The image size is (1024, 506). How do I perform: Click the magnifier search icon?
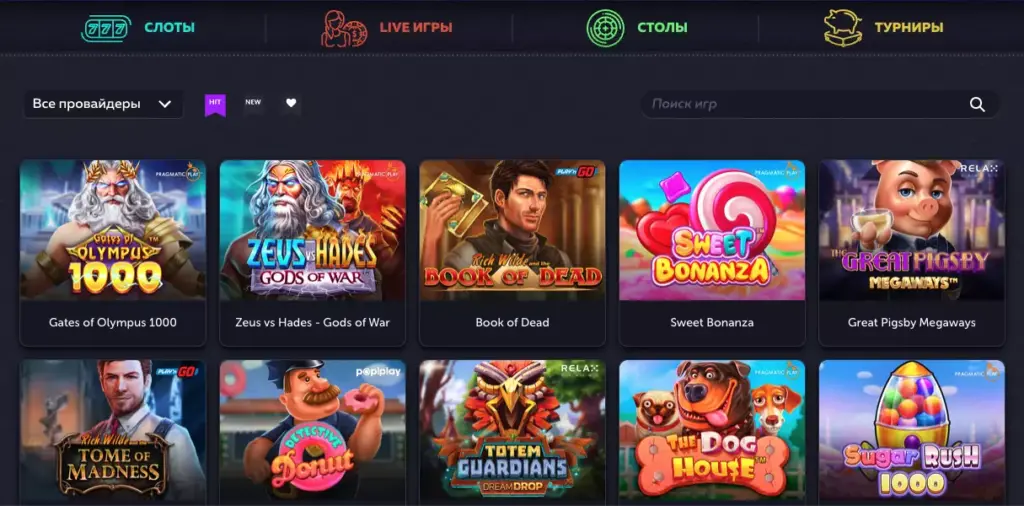[977, 104]
